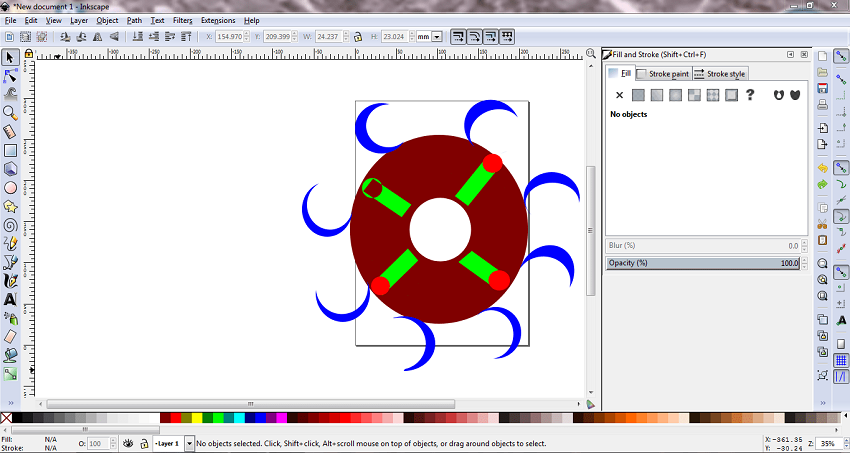The image size is (850, 453).
Task: Toggle the width-height lock icon
Action: tap(358, 37)
